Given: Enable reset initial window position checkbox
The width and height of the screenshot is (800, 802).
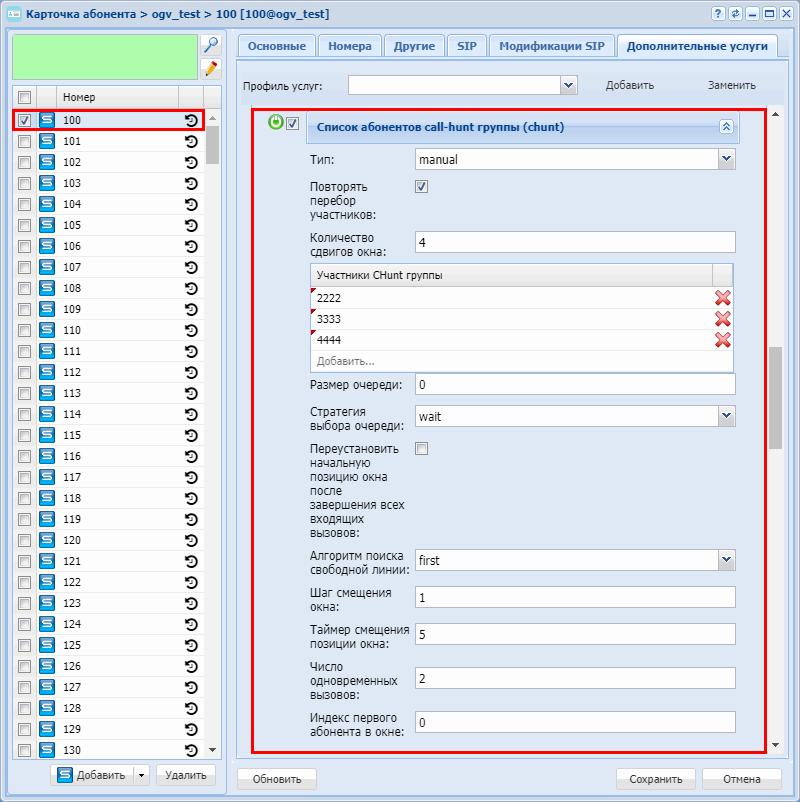Looking at the screenshot, I should [421, 449].
